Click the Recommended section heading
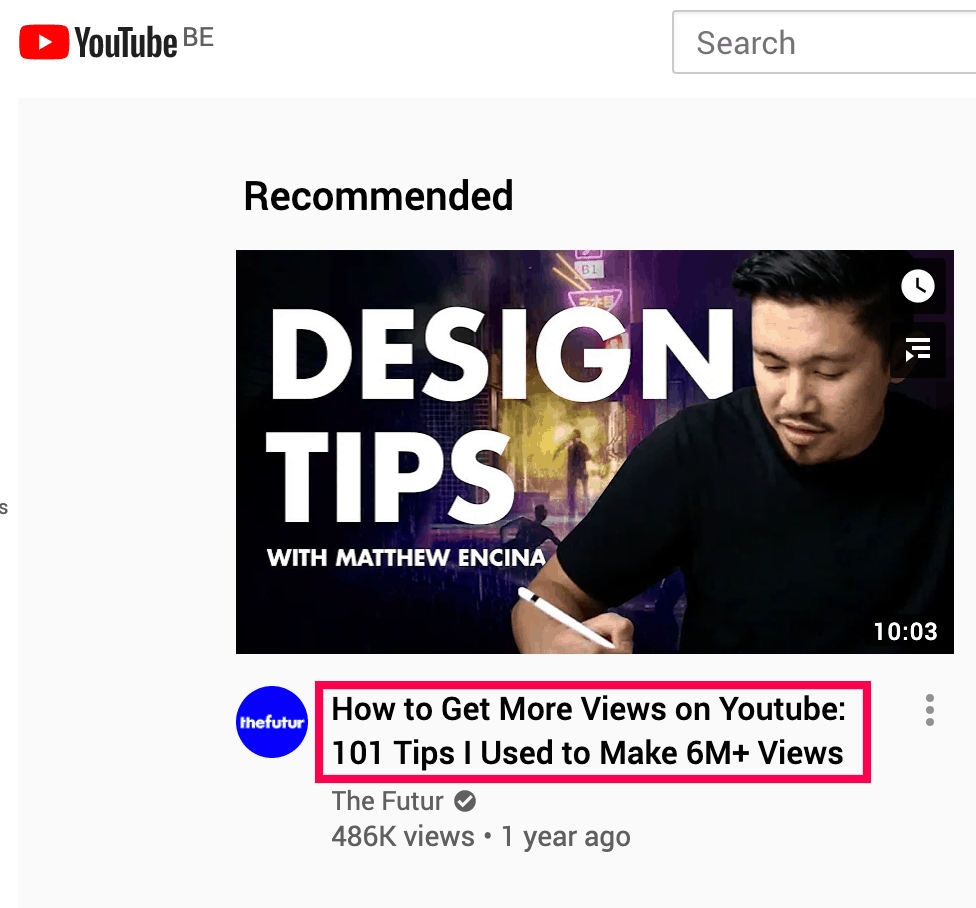976x908 pixels. tap(378, 196)
